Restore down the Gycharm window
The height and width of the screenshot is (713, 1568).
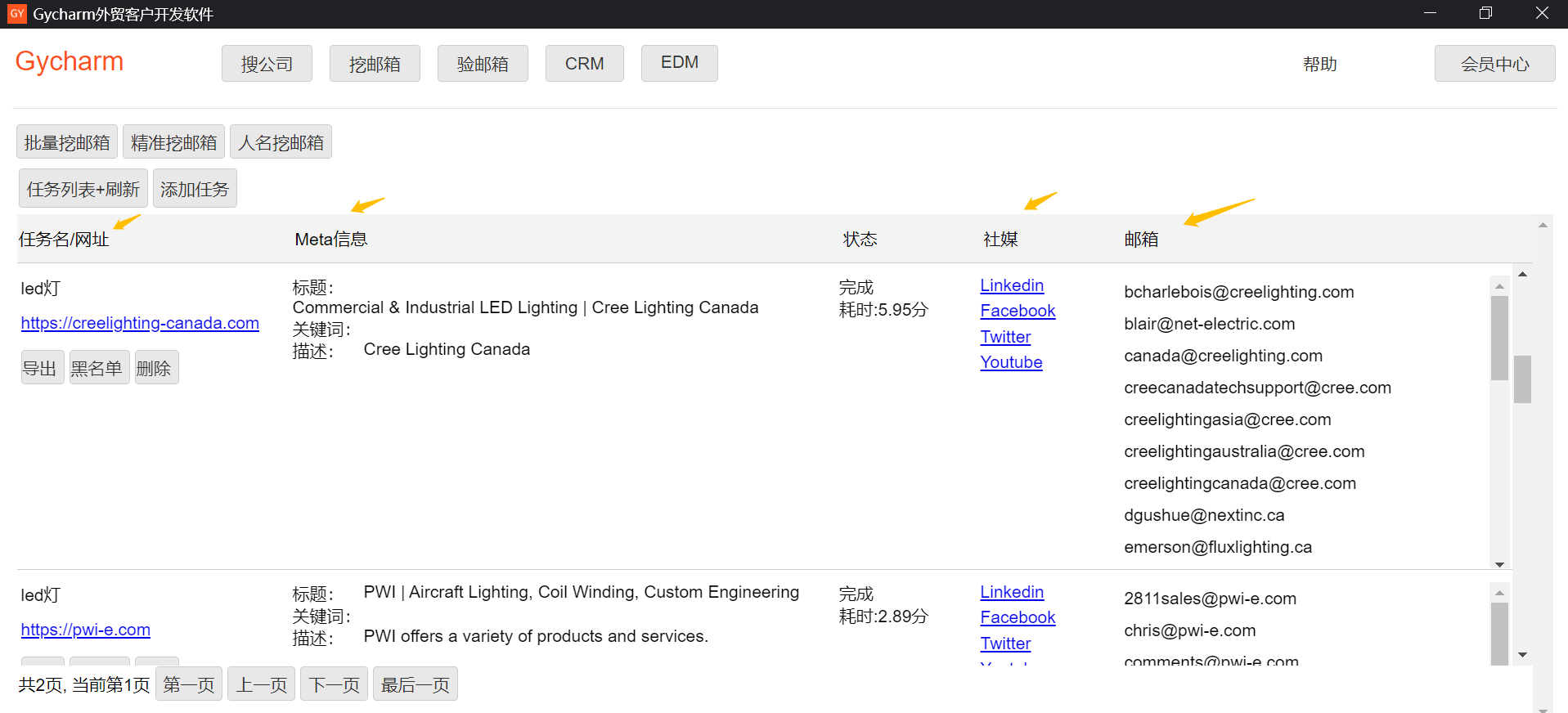click(1485, 13)
